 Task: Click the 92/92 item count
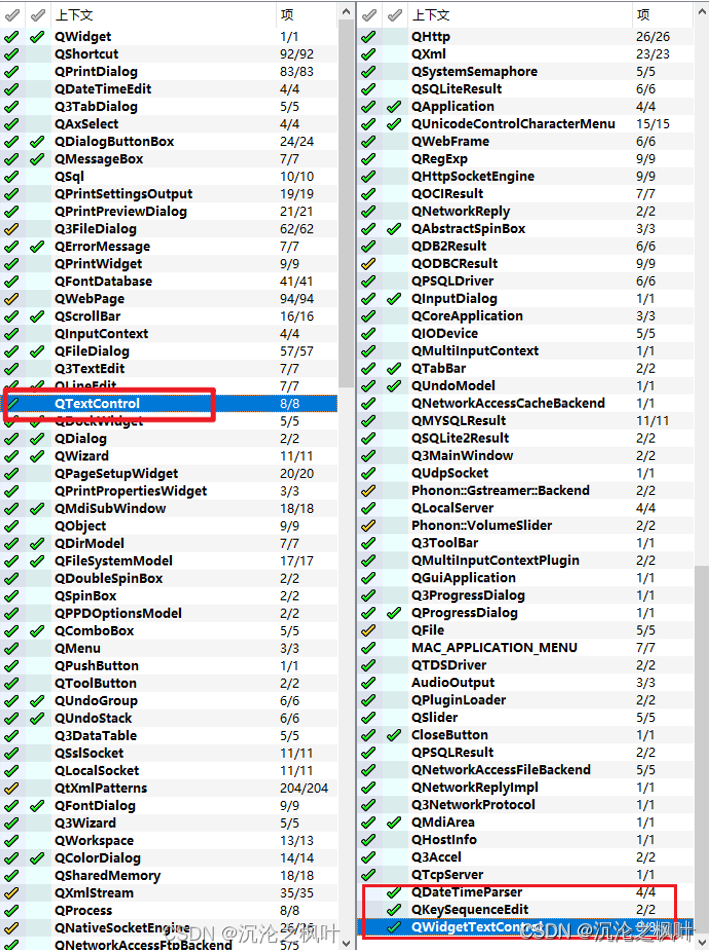point(296,54)
